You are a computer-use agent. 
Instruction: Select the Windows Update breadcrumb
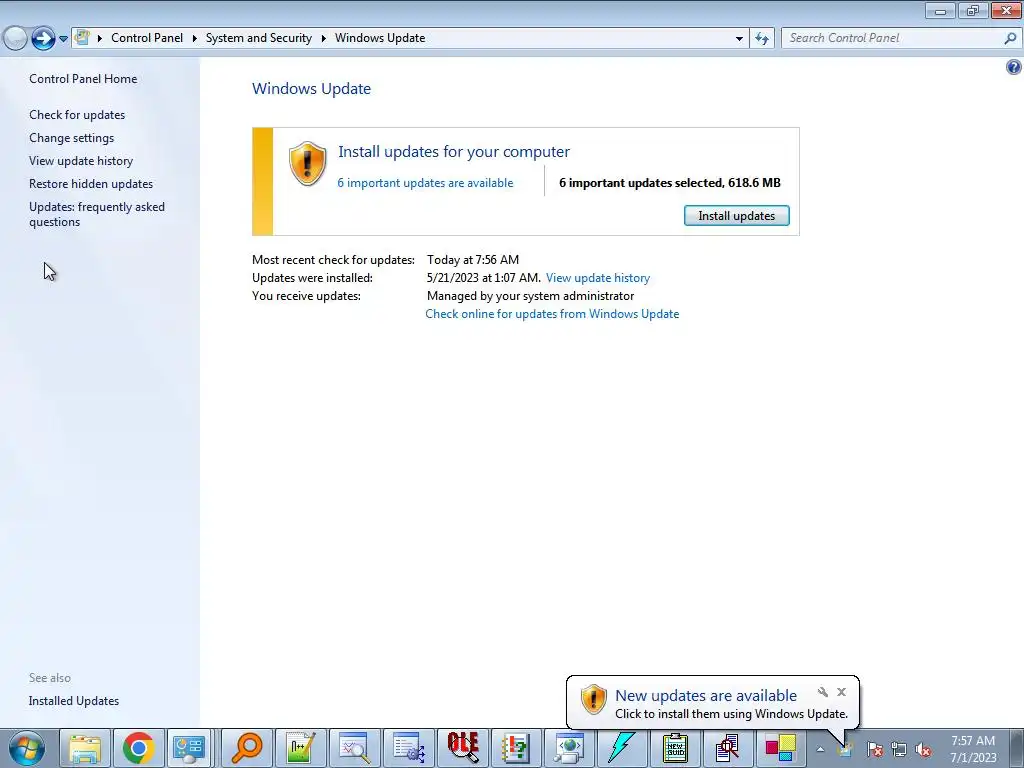tap(380, 38)
